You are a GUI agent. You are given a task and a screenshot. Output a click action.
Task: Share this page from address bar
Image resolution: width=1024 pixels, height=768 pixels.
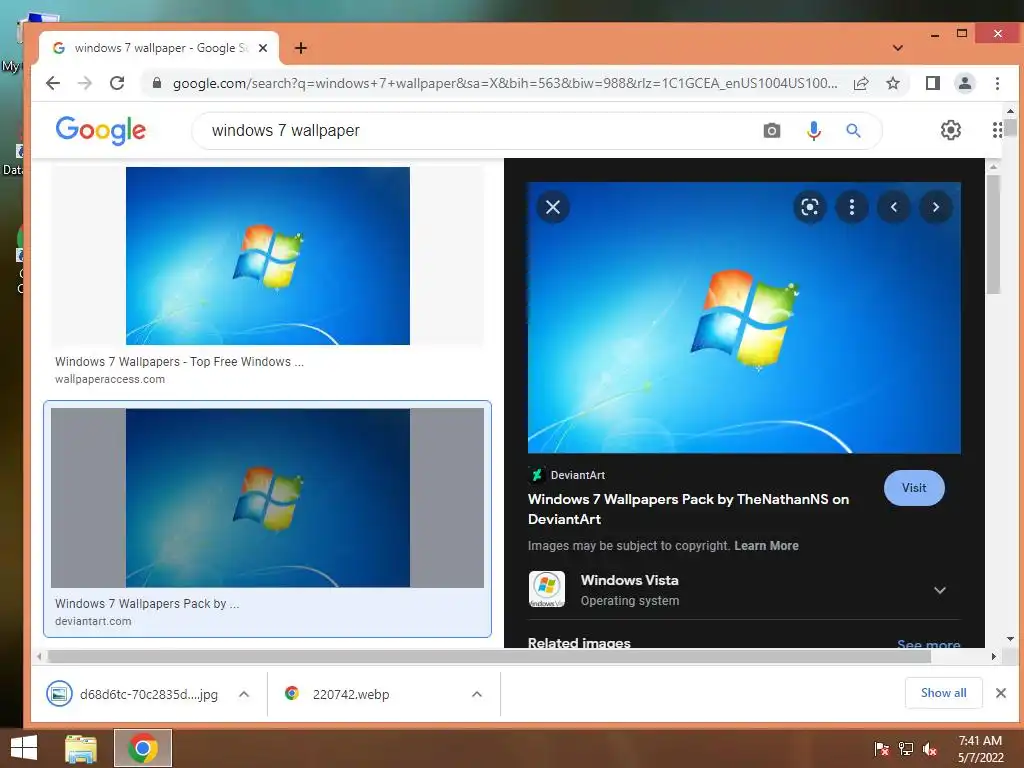861,83
